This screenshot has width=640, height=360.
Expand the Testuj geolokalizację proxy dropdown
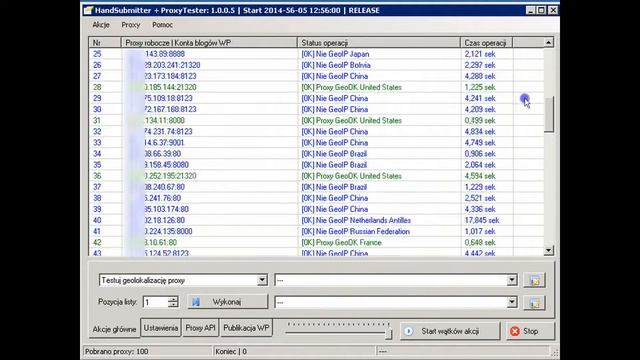click(x=262, y=280)
